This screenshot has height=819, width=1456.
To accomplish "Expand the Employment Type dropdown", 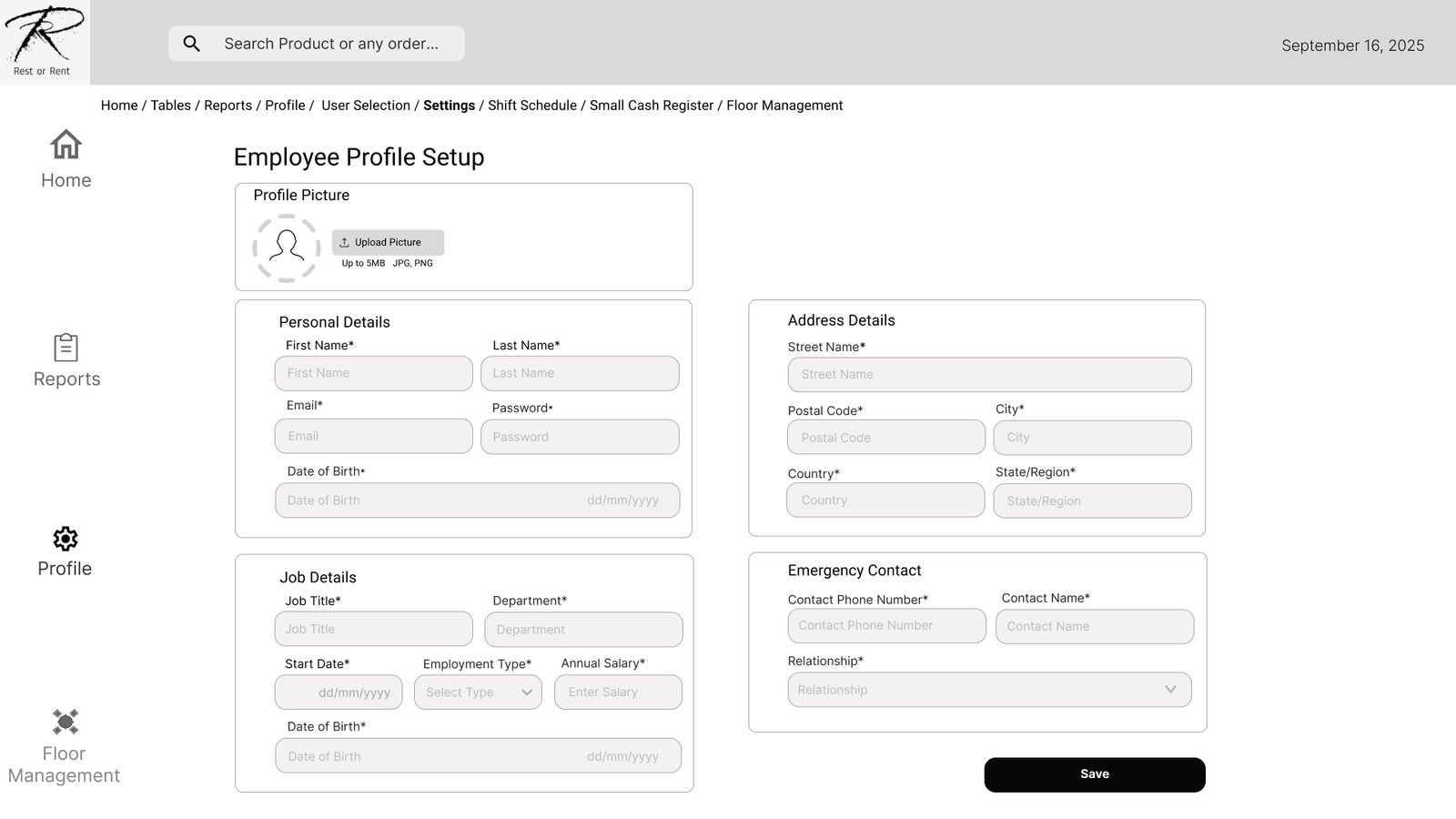I will [478, 693].
